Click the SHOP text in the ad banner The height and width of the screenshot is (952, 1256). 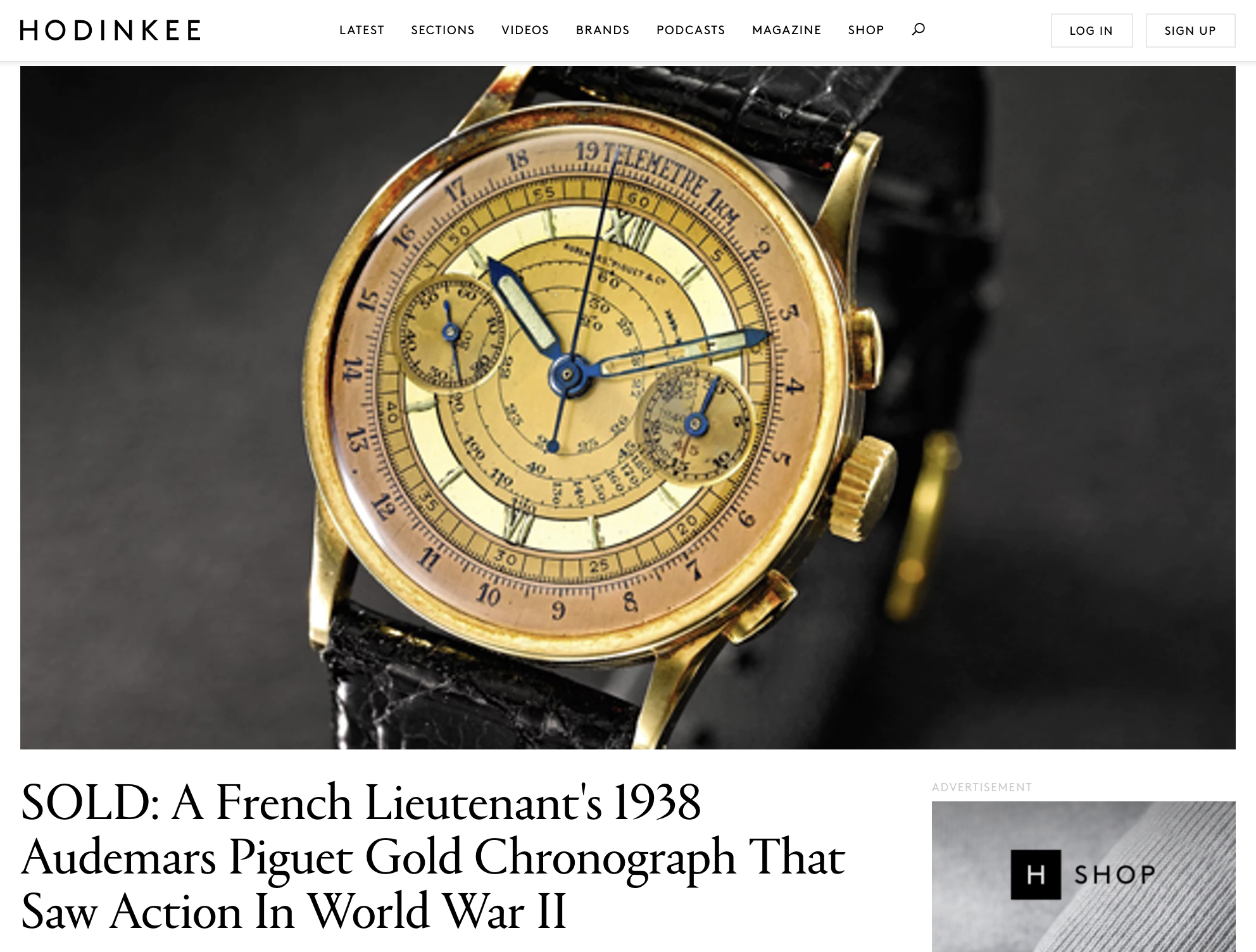coord(1115,875)
